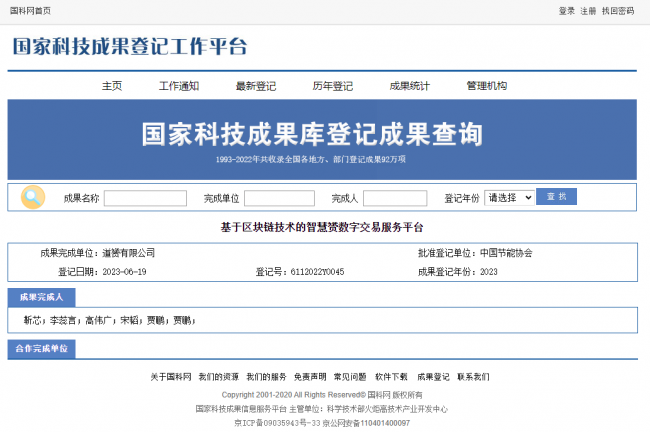Click the 注册 register link
Viewport: 650px width, 432px height.
[588, 11]
